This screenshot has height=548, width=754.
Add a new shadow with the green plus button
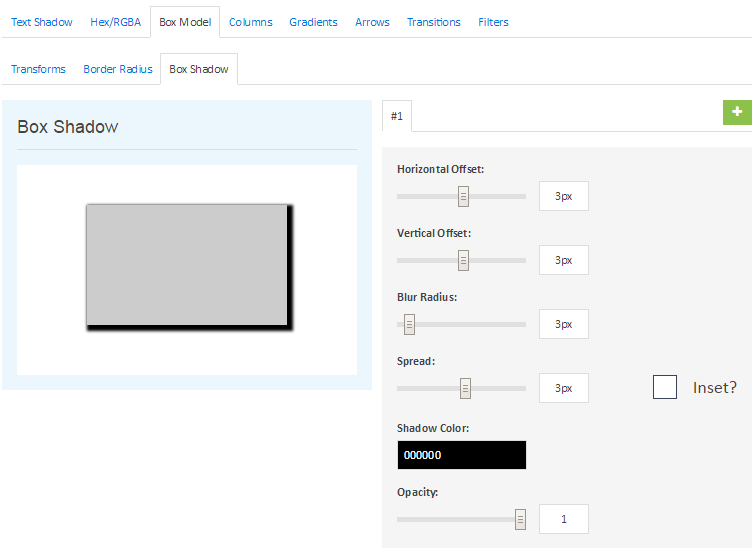tap(737, 112)
